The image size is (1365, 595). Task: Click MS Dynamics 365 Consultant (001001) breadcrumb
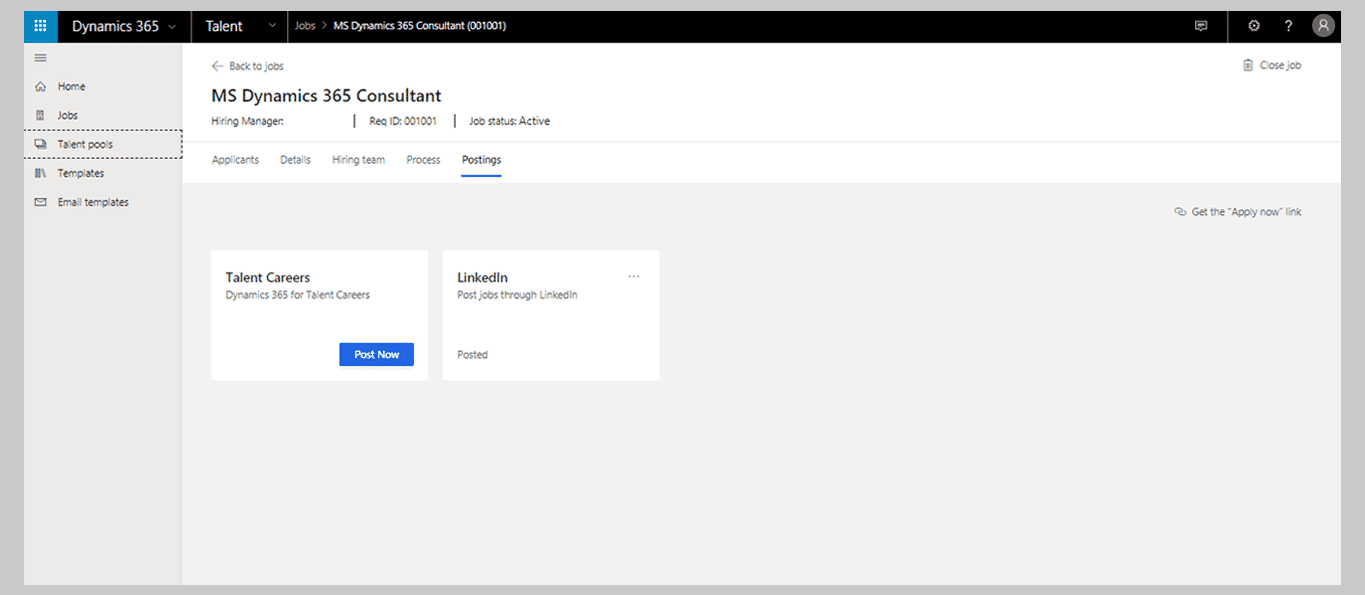click(x=420, y=26)
